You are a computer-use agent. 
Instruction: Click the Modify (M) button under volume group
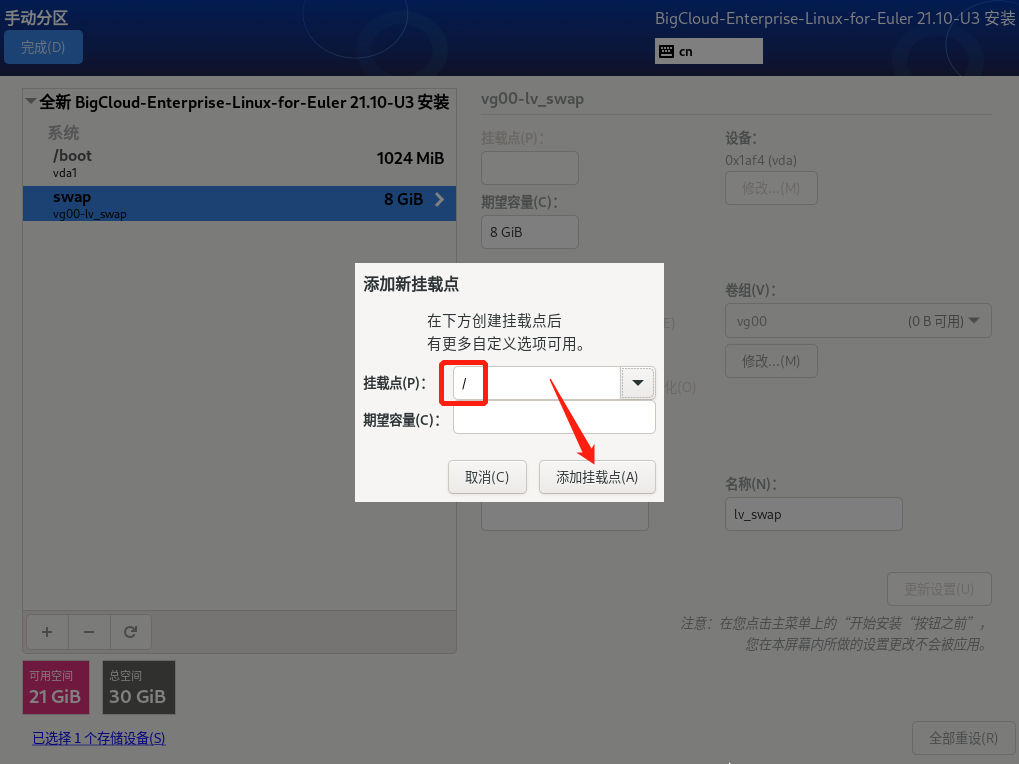pyautogui.click(x=771, y=361)
